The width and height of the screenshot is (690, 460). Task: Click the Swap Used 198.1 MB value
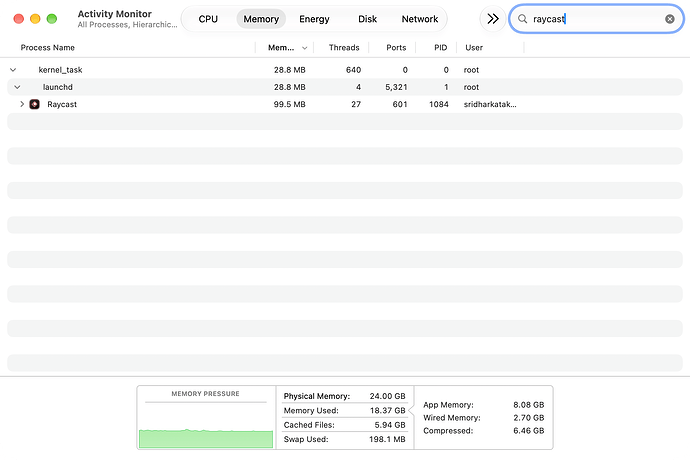(387, 439)
